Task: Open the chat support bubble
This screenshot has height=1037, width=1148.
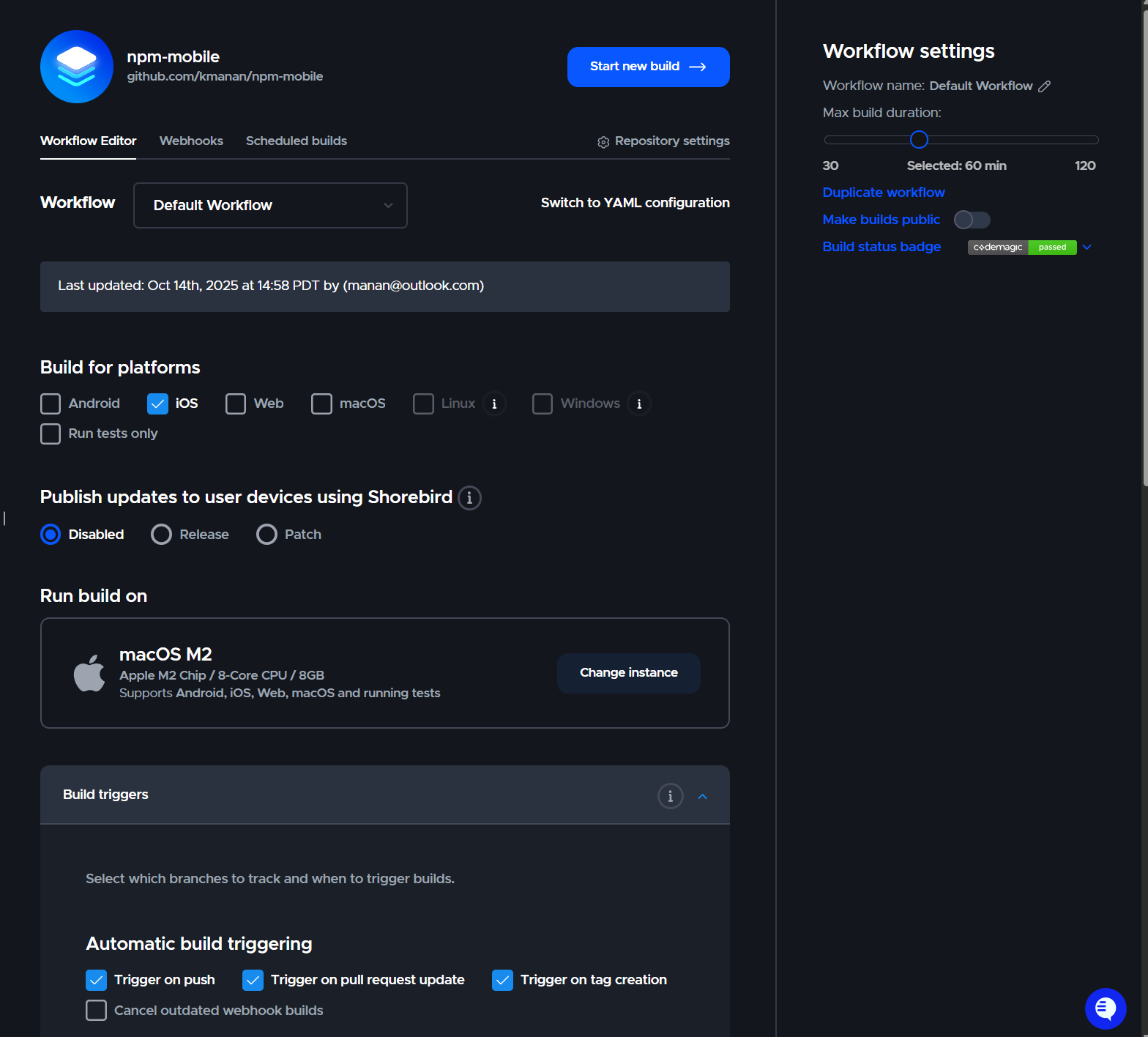Action: point(1106,1008)
